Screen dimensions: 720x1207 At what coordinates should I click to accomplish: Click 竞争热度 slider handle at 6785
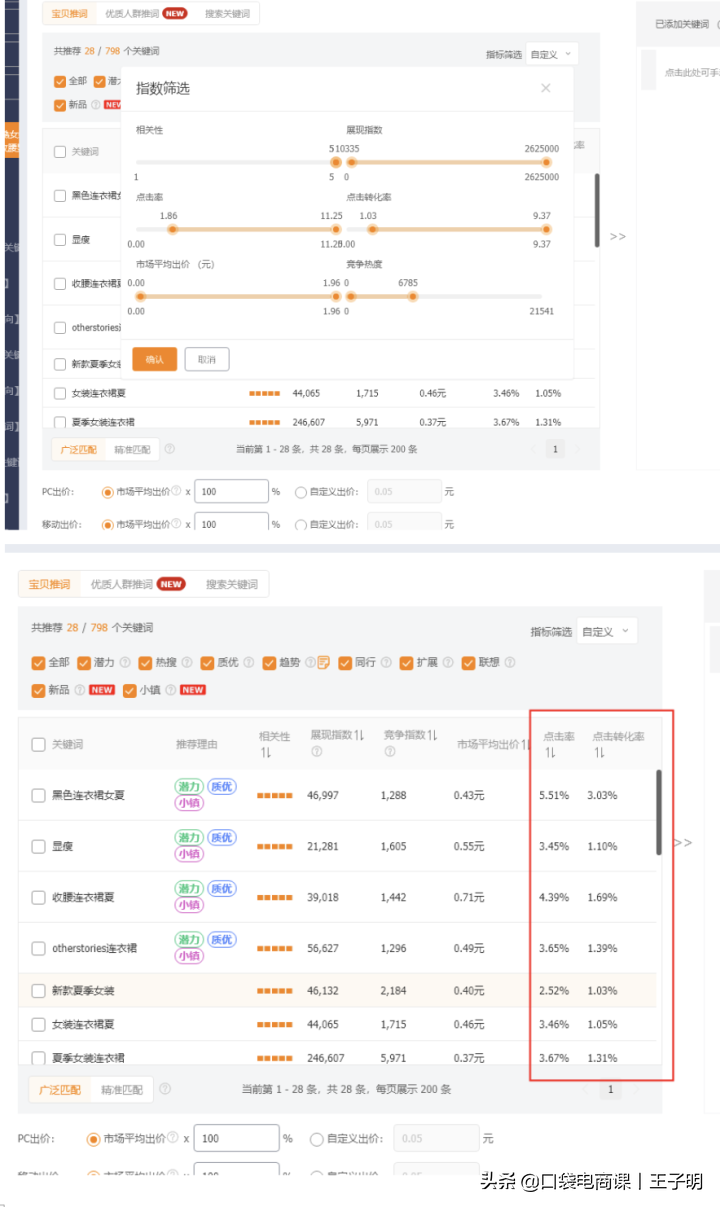pyautogui.click(x=412, y=296)
